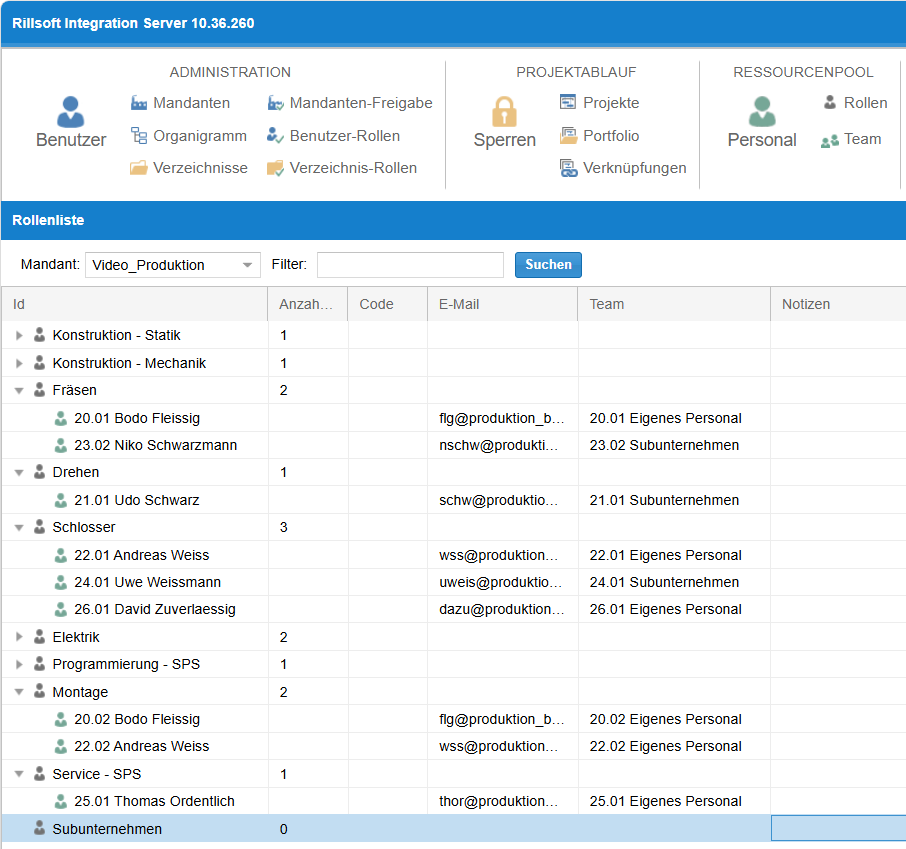Viewport: 906px width, 849px height.
Task: Click the Service - SPS role name
Action: tap(97, 774)
